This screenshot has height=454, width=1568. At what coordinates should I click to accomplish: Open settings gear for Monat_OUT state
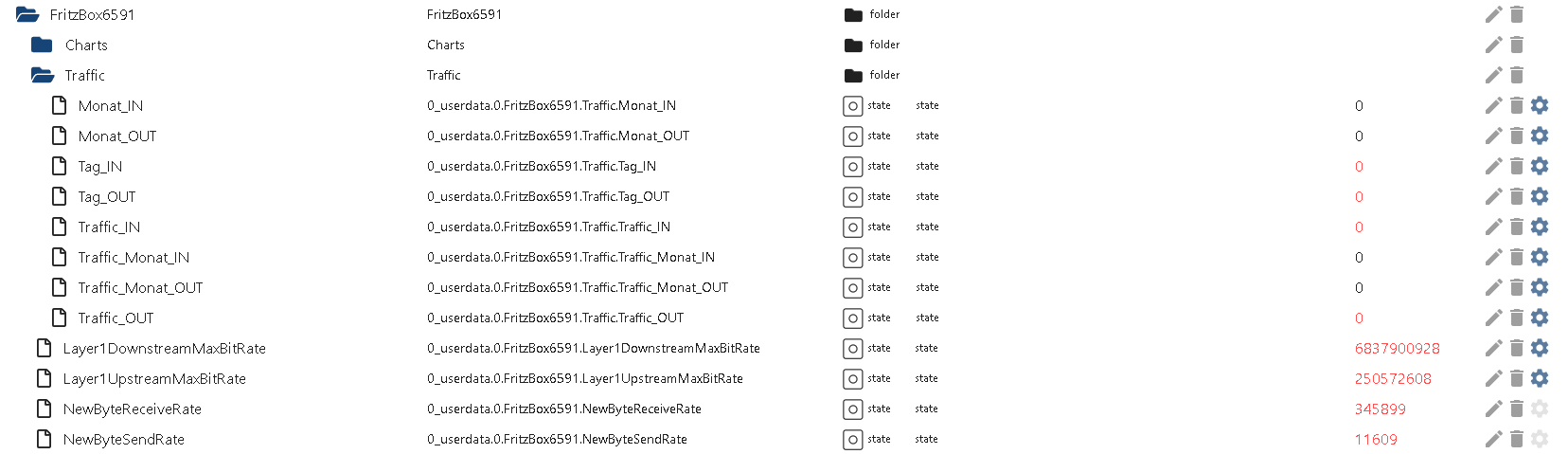pyautogui.click(x=1540, y=136)
